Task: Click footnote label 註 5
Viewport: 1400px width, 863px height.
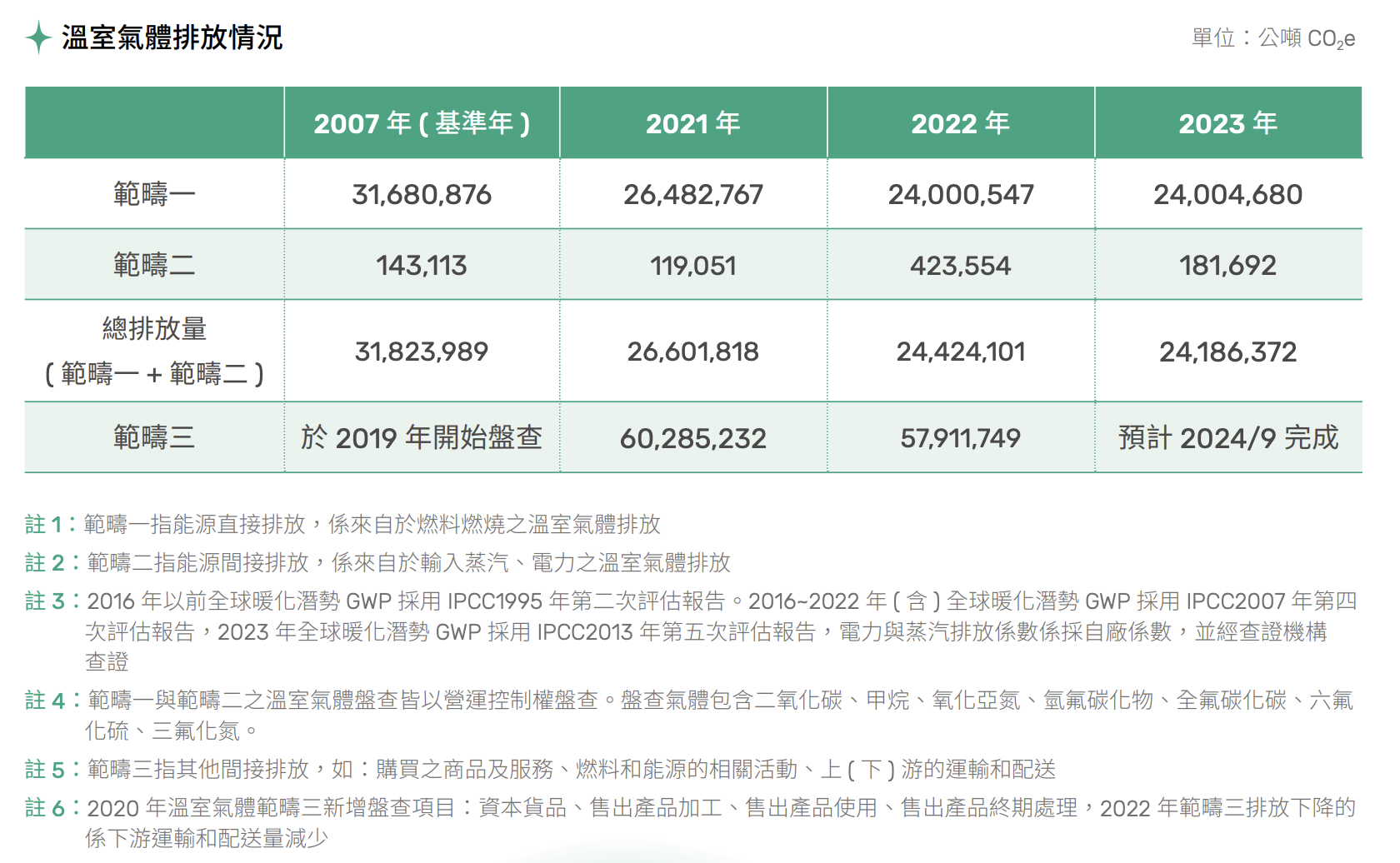Action: (x=52, y=769)
